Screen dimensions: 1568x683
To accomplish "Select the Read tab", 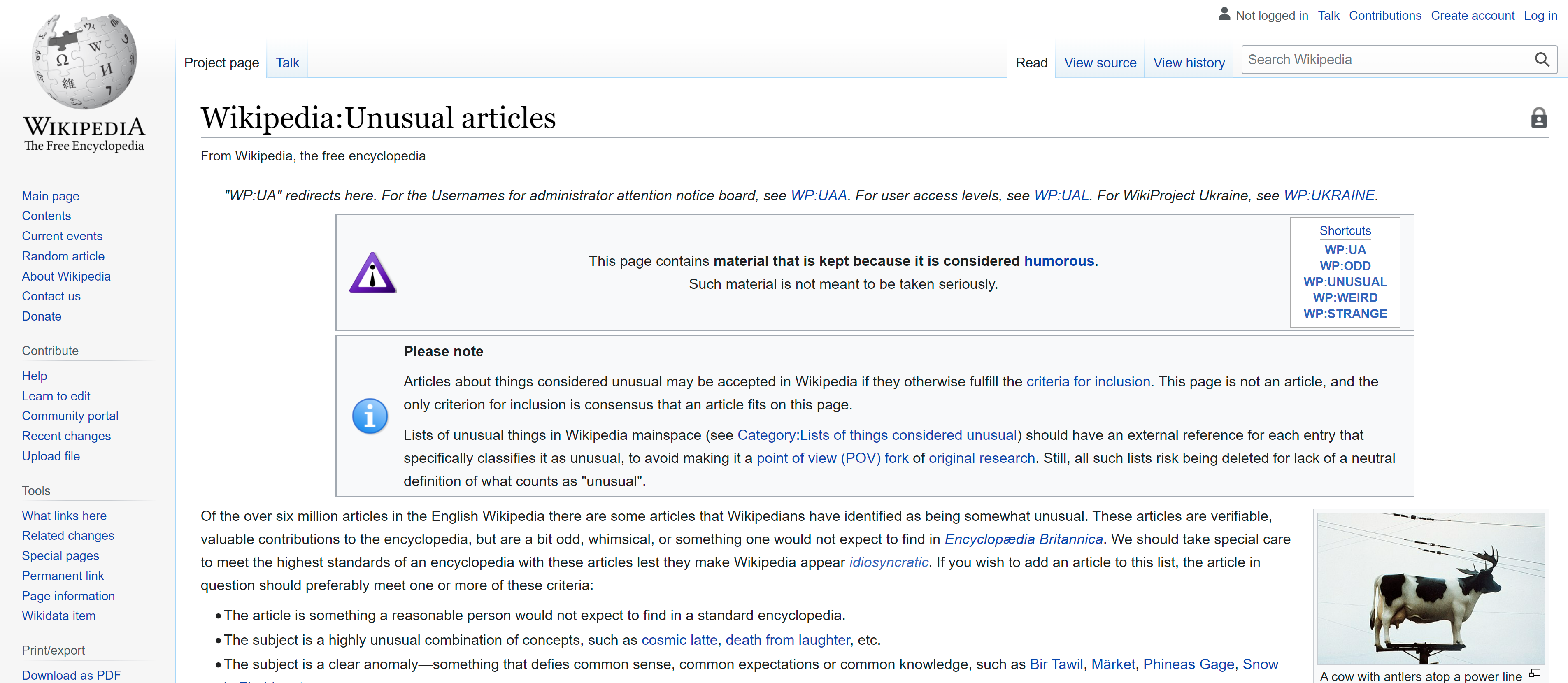I will point(1031,63).
